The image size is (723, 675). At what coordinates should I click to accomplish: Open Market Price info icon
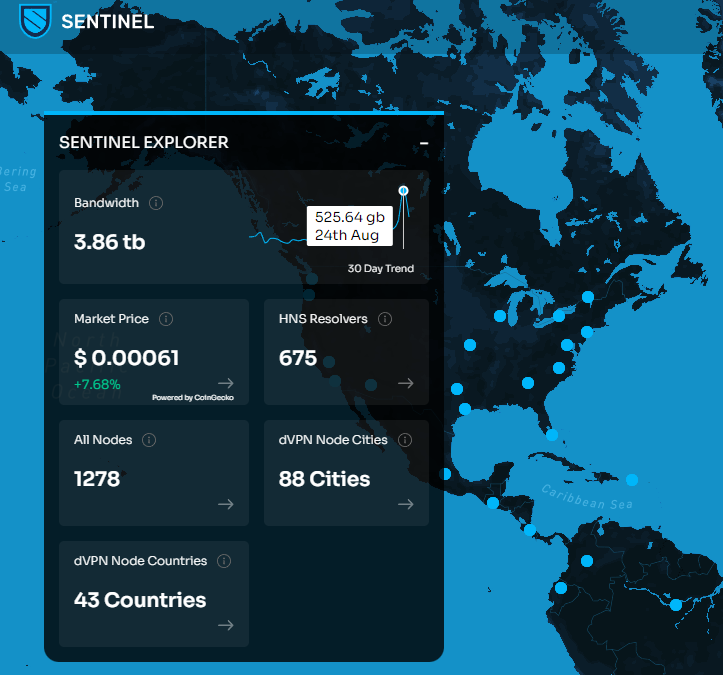click(x=166, y=319)
